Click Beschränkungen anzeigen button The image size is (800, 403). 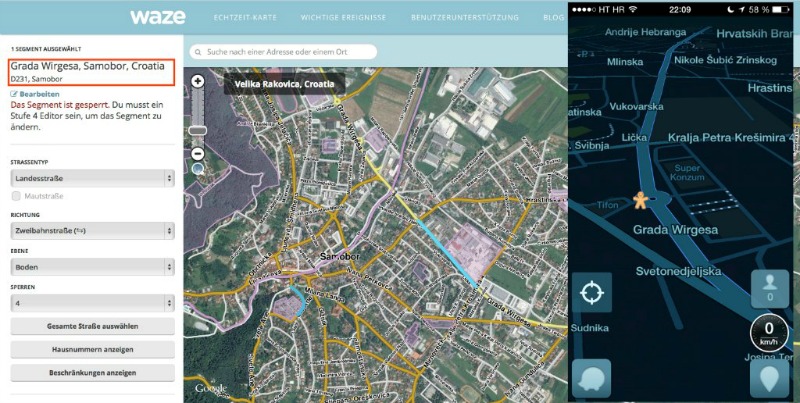point(92,373)
